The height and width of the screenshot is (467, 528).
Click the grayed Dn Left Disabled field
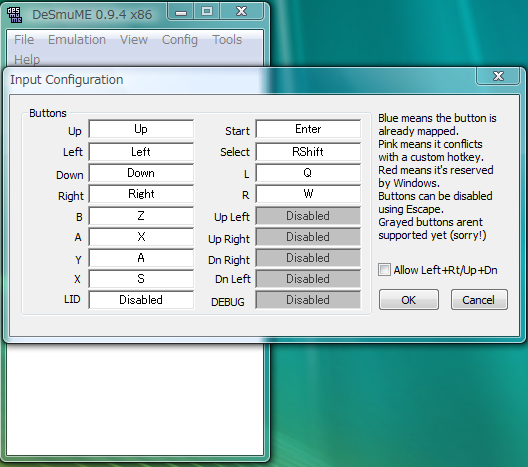pyautogui.click(x=308, y=279)
